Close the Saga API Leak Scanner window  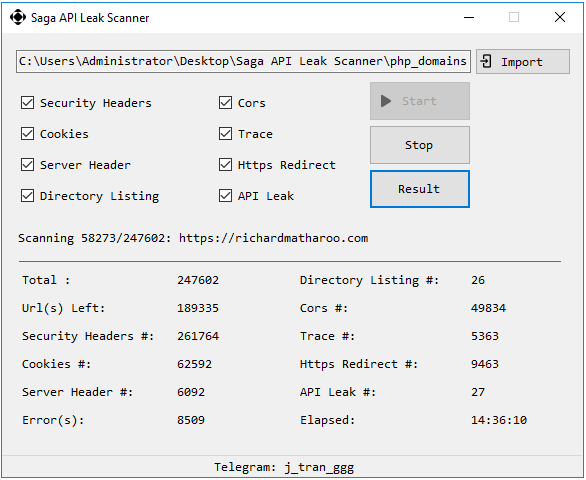pyautogui.click(x=560, y=17)
